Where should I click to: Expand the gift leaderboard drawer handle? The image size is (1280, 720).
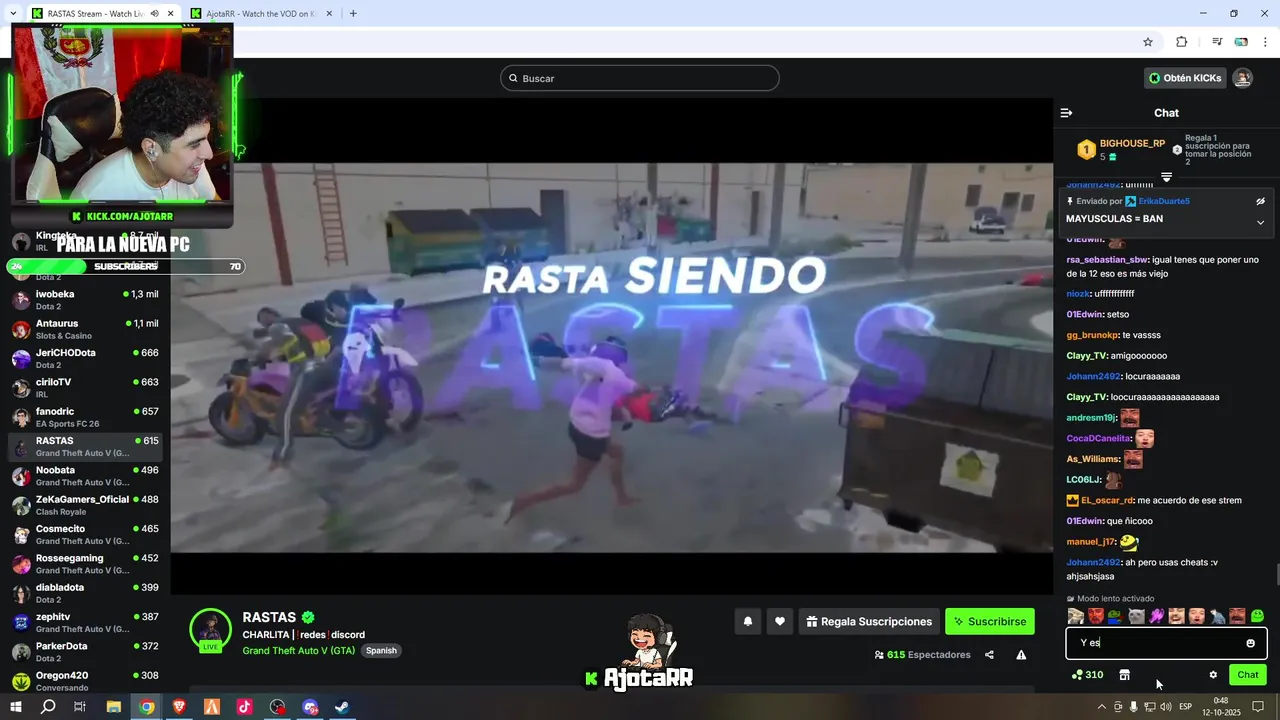click(1166, 177)
